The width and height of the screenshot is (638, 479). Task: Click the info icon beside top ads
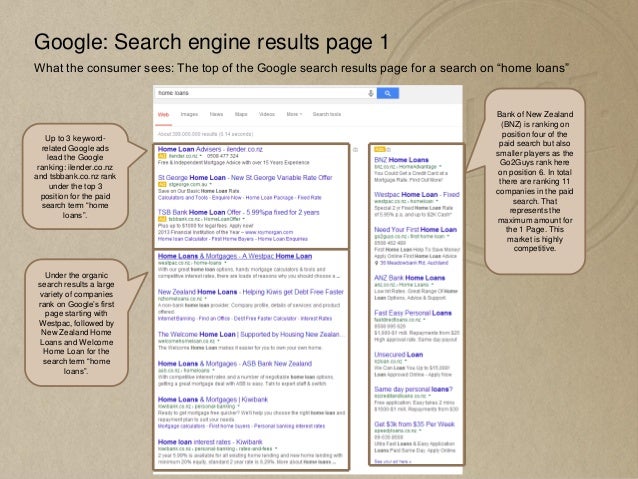[x=355, y=150]
